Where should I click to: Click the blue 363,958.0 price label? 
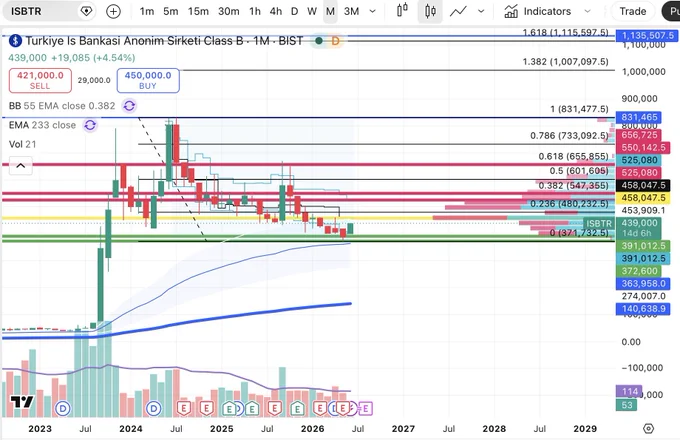(643, 284)
